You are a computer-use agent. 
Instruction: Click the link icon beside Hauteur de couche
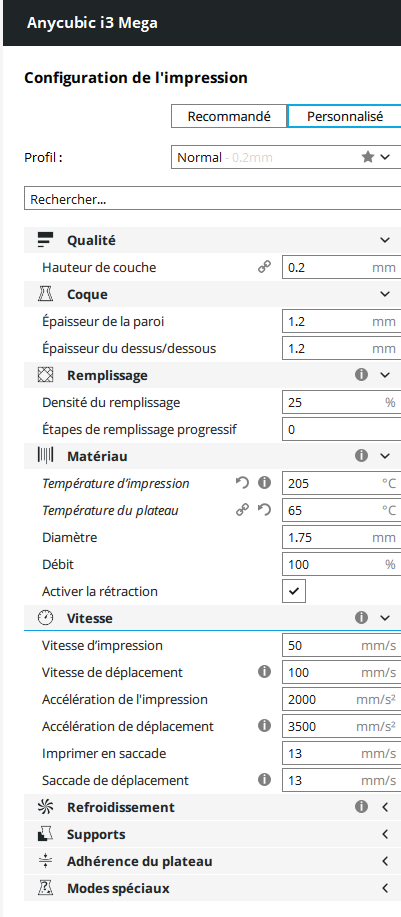coord(265,267)
